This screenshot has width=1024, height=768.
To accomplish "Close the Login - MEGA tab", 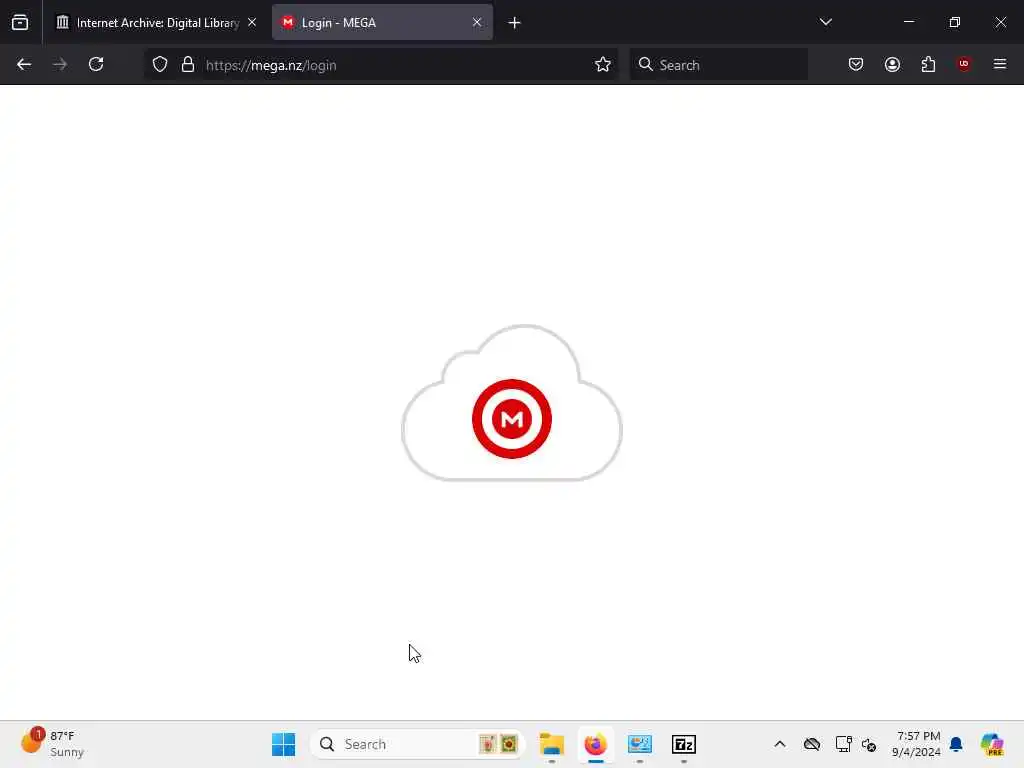I will [x=477, y=22].
